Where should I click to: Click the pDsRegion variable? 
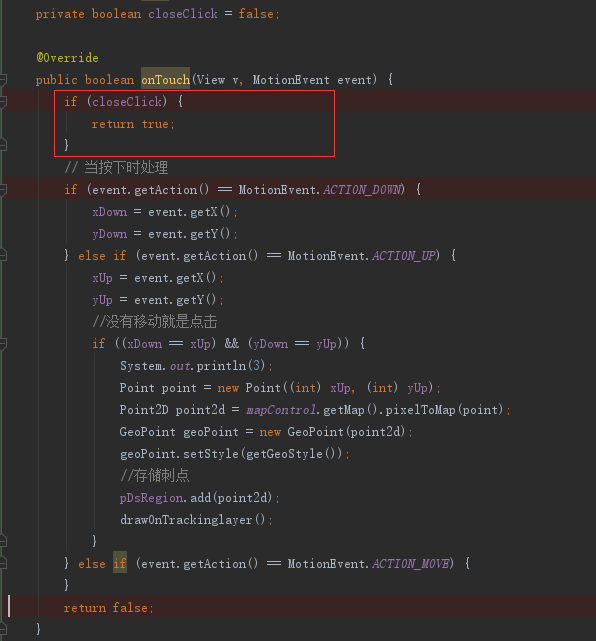151,498
